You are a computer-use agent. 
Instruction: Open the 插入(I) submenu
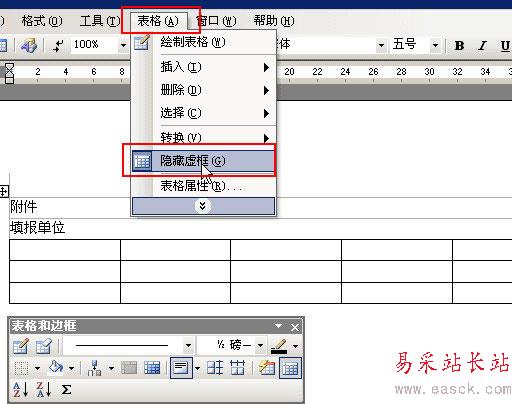click(204, 67)
